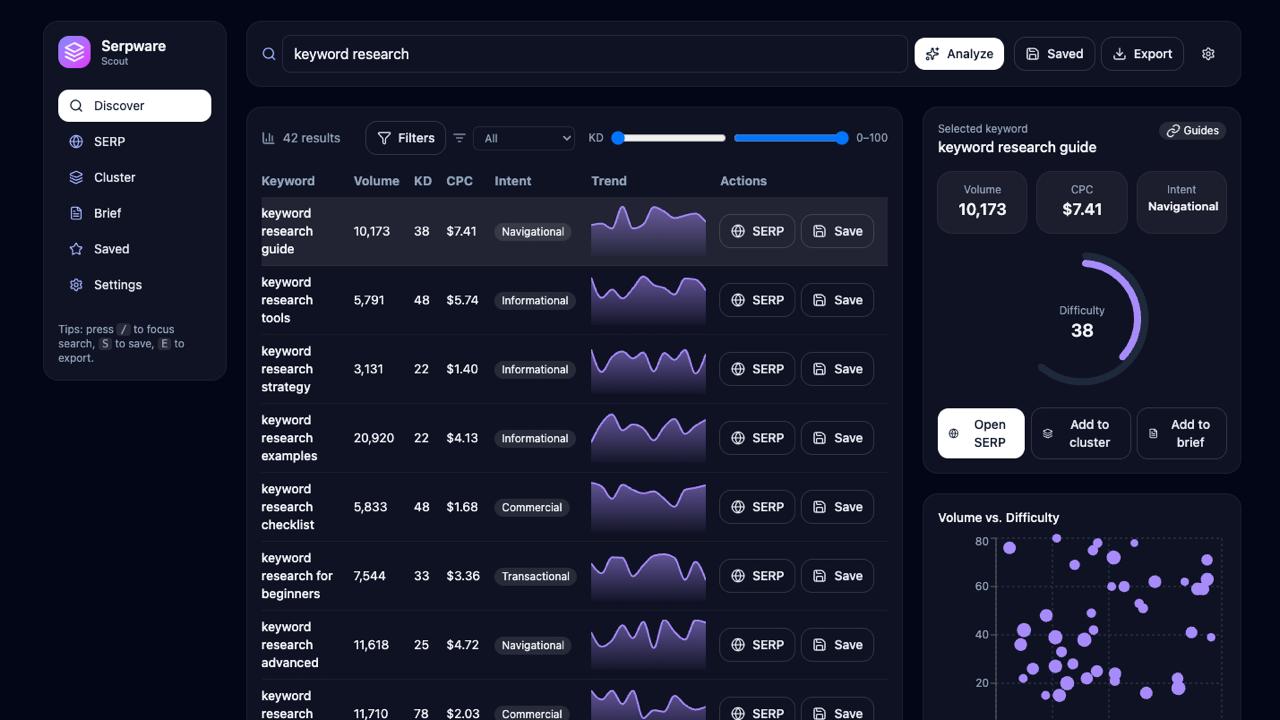Open the Settings gear icon top right
The image size is (1280, 720).
coord(1208,53)
